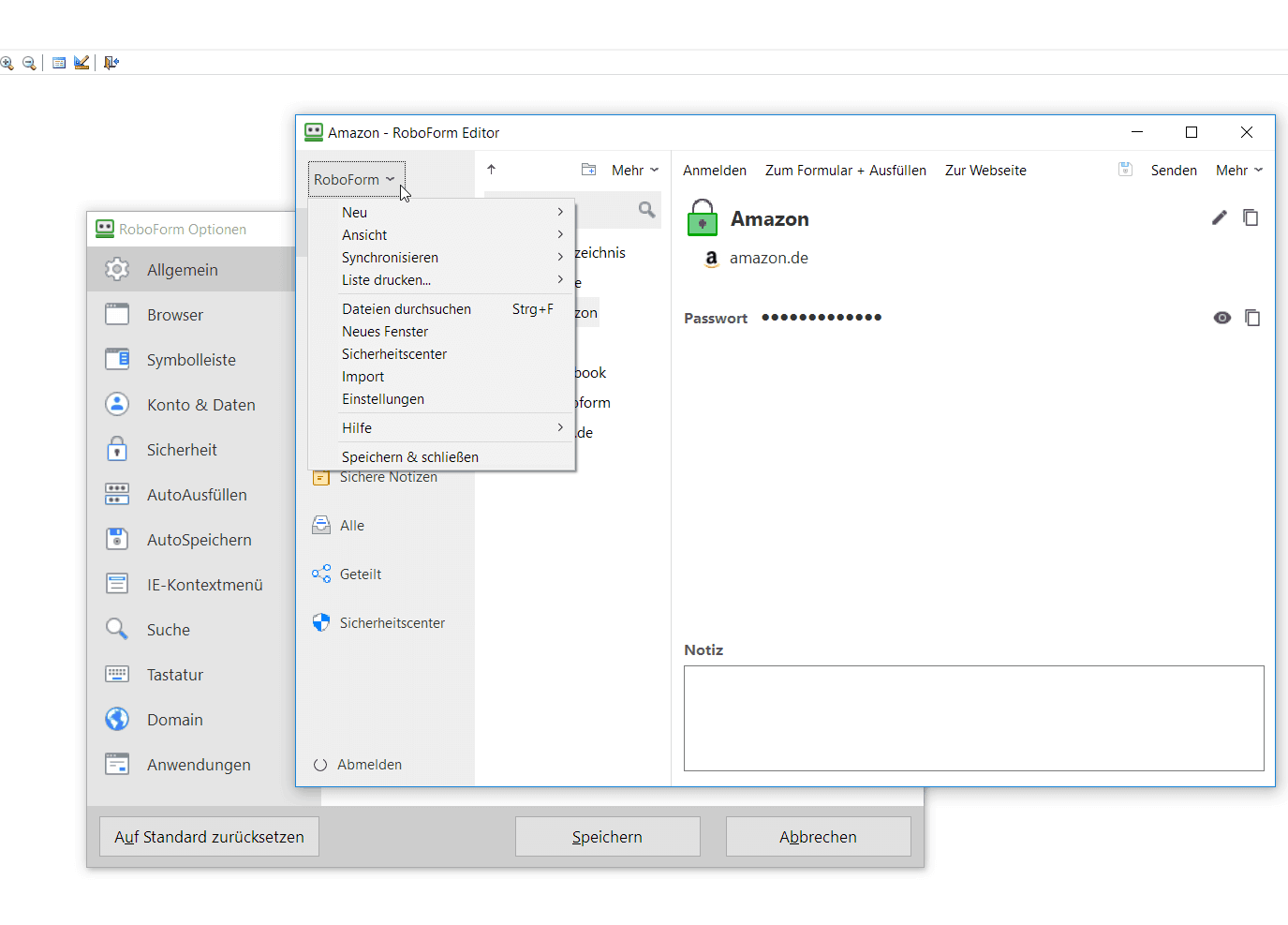Click Speichern in the Optionen dialog
This screenshot has width=1288, height=925.
coord(607,837)
